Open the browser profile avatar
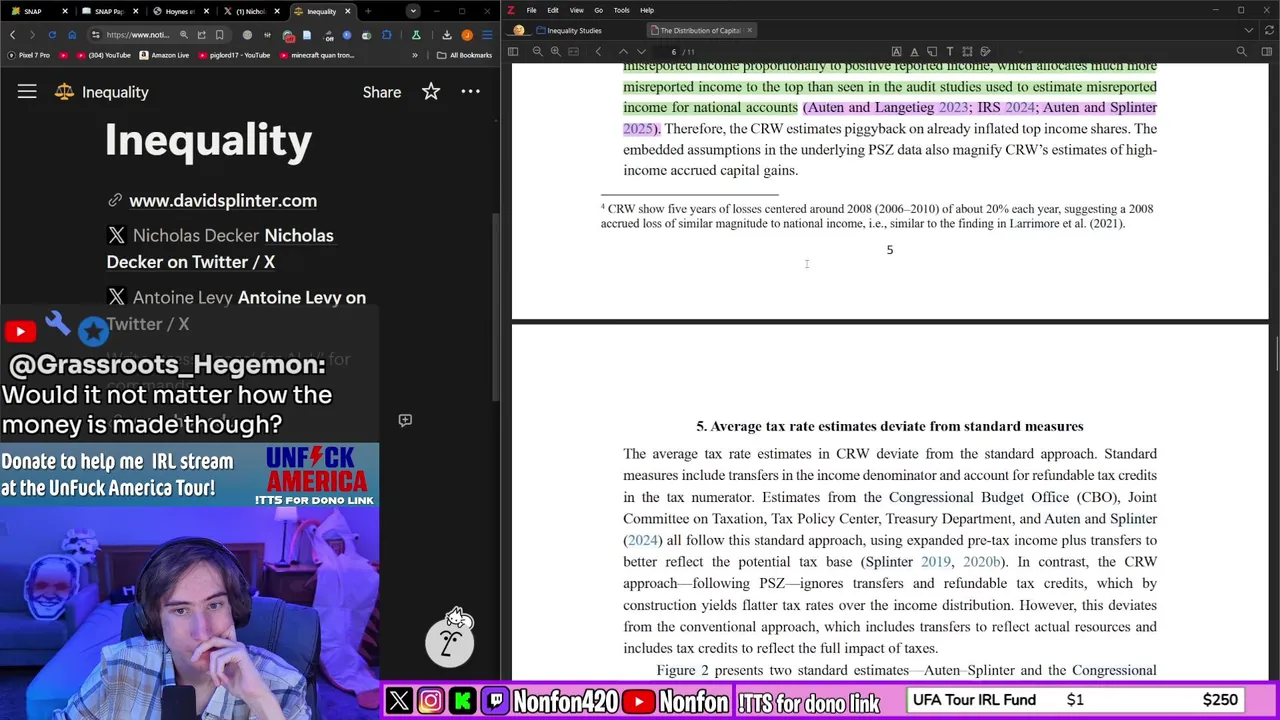Image resolution: width=1280 pixels, height=720 pixels. [x=467, y=35]
